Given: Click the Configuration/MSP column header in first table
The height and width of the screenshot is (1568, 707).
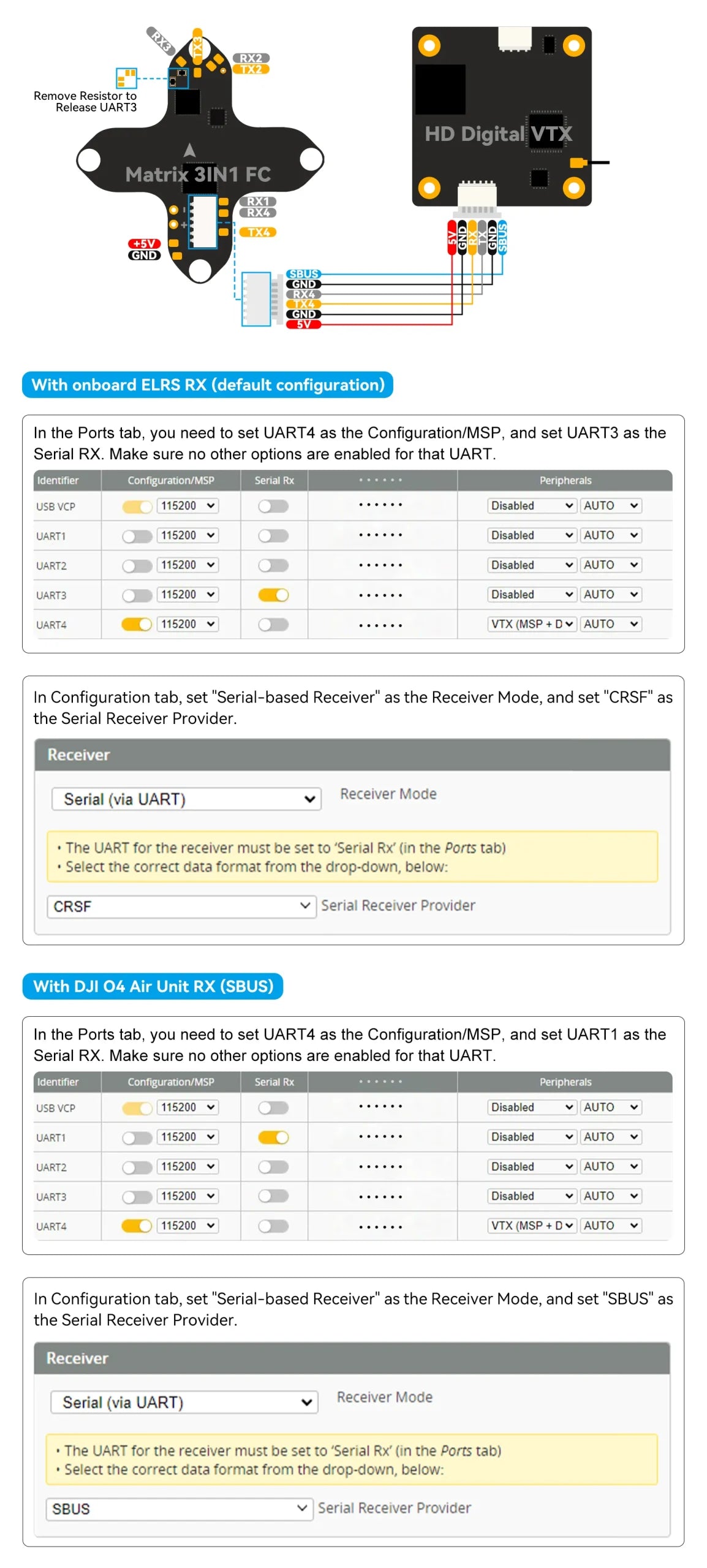Looking at the screenshot, I should (x=171, y=481).
